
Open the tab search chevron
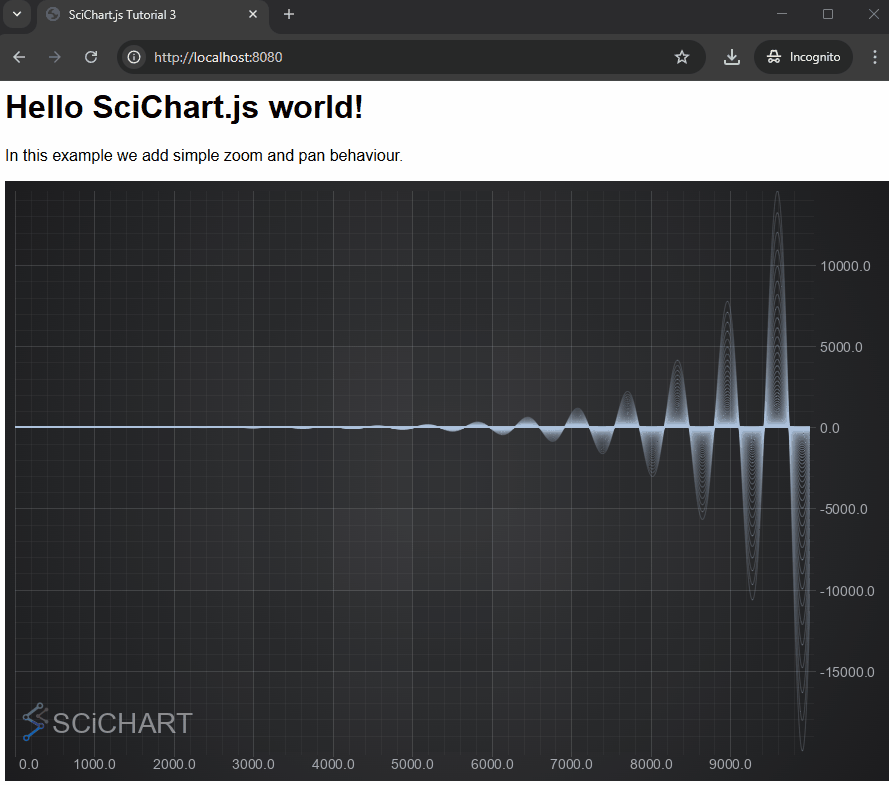coord(16,15)
